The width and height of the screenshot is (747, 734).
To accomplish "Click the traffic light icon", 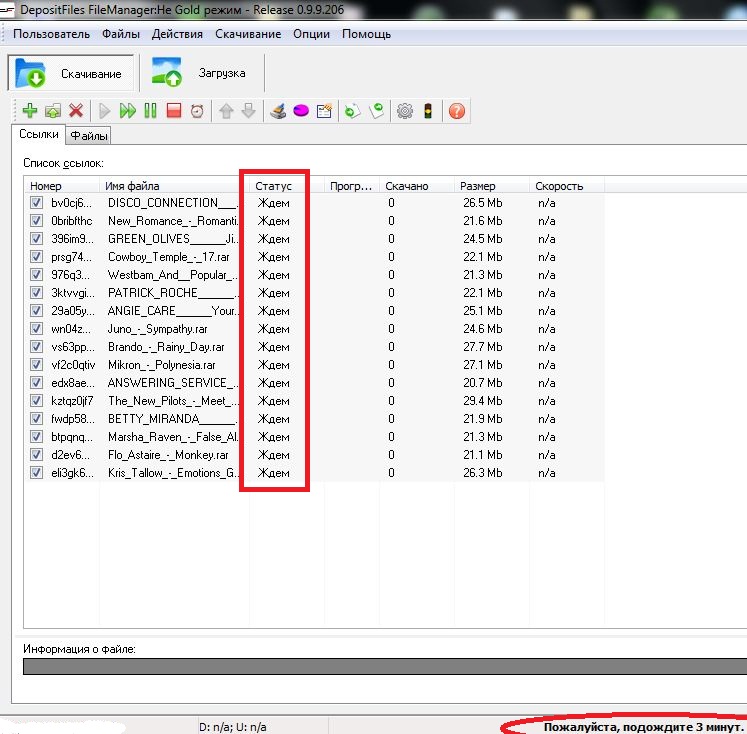I will (428, 111).
